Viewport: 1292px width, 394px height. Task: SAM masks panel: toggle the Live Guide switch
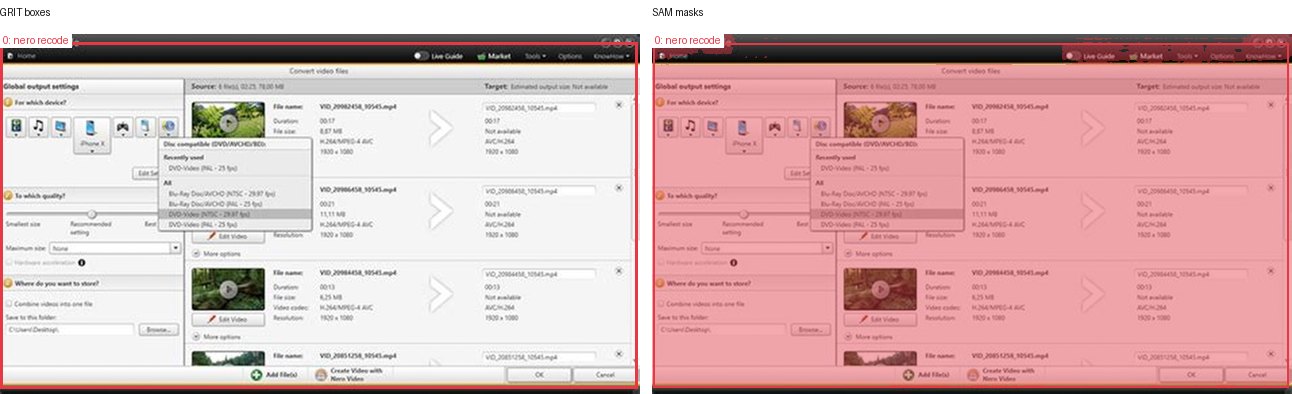[1073, 57]
